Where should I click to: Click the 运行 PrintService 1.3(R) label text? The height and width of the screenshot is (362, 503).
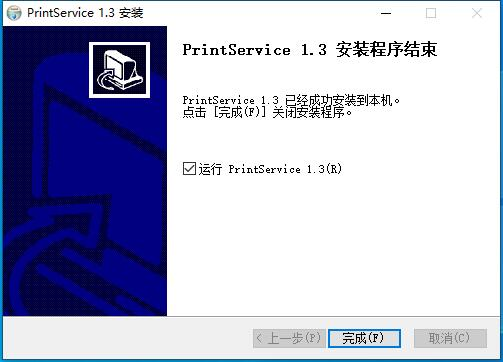pos(270,169)
